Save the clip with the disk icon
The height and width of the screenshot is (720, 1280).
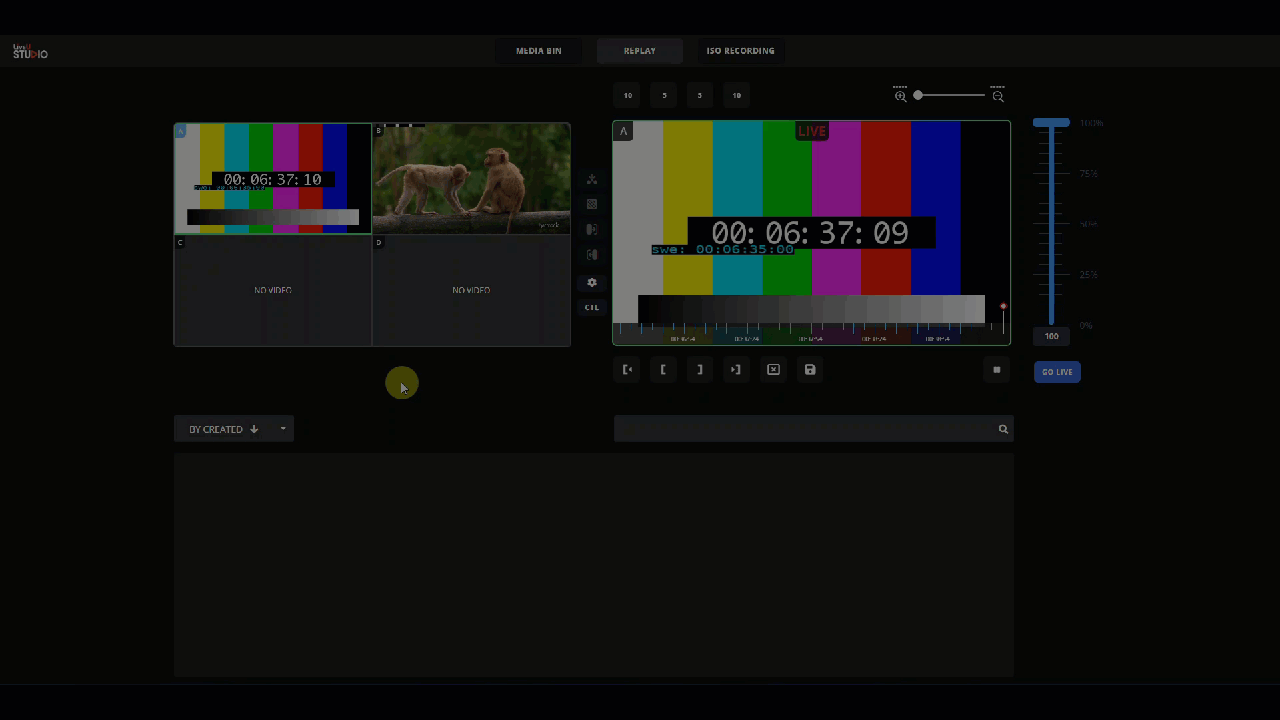coord(810,370)
